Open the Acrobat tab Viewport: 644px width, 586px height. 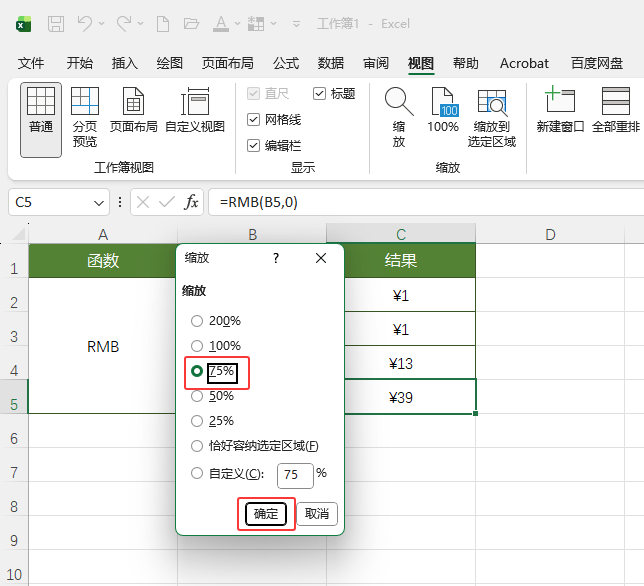click(524, 63)
